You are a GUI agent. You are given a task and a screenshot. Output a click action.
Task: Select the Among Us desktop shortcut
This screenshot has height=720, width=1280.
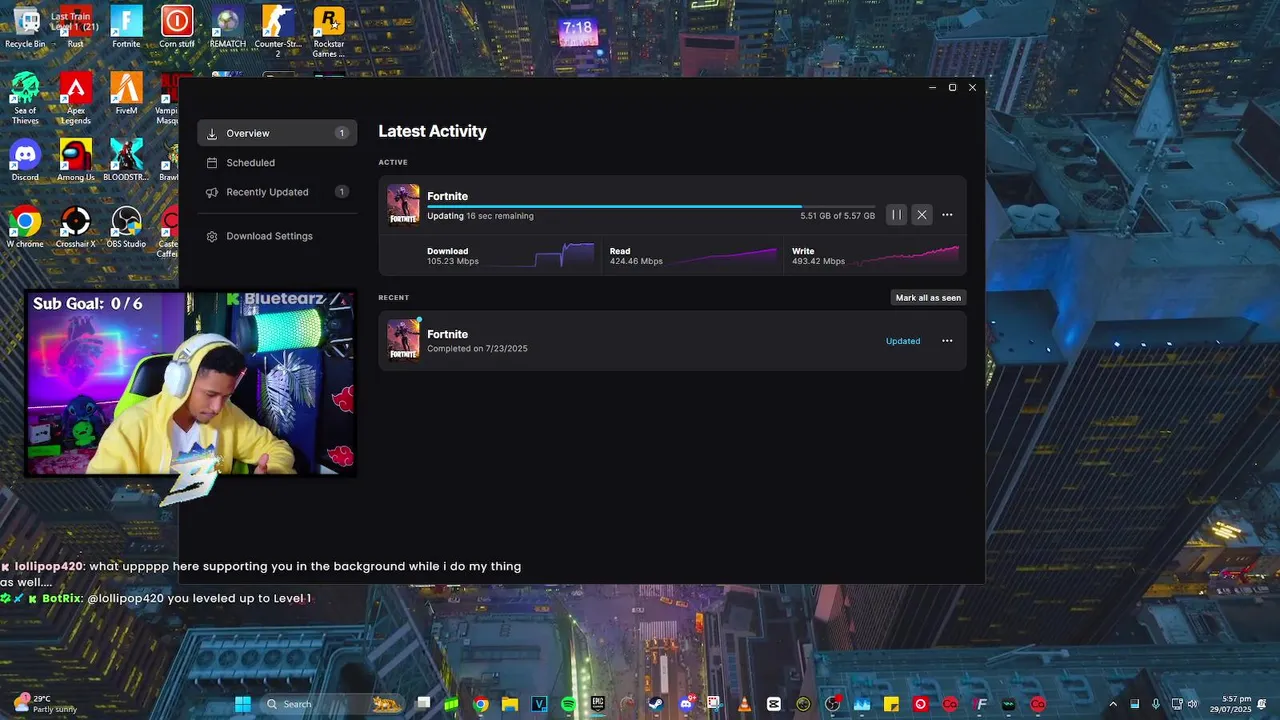pyautogui.click(x=75, y=160)
